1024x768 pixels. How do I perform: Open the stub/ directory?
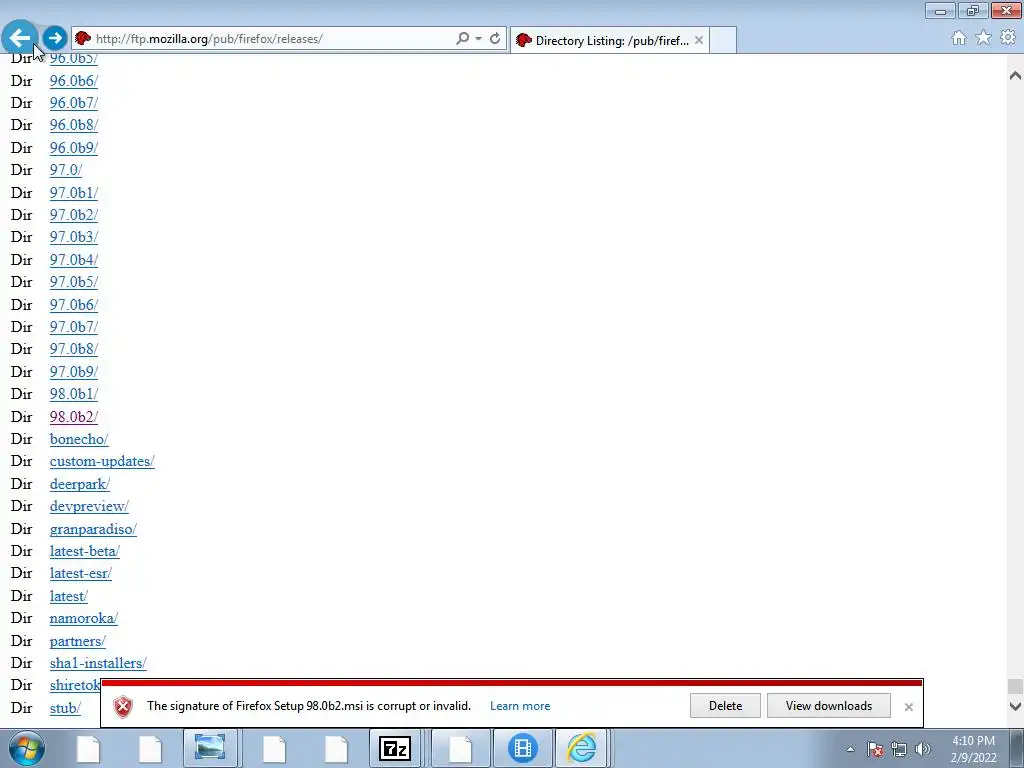65,709
